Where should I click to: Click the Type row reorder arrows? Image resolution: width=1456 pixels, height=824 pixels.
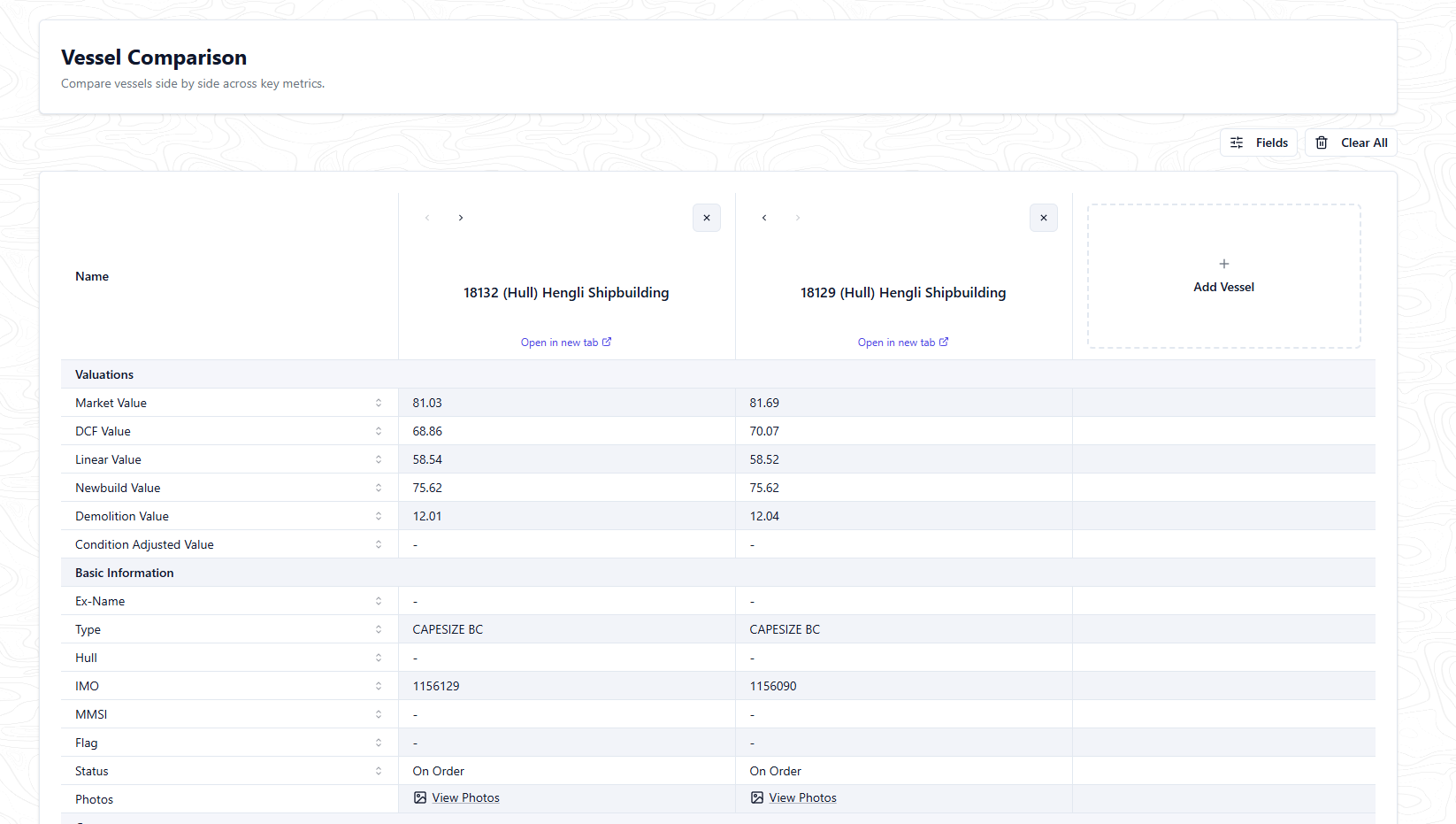click(379, 629)
